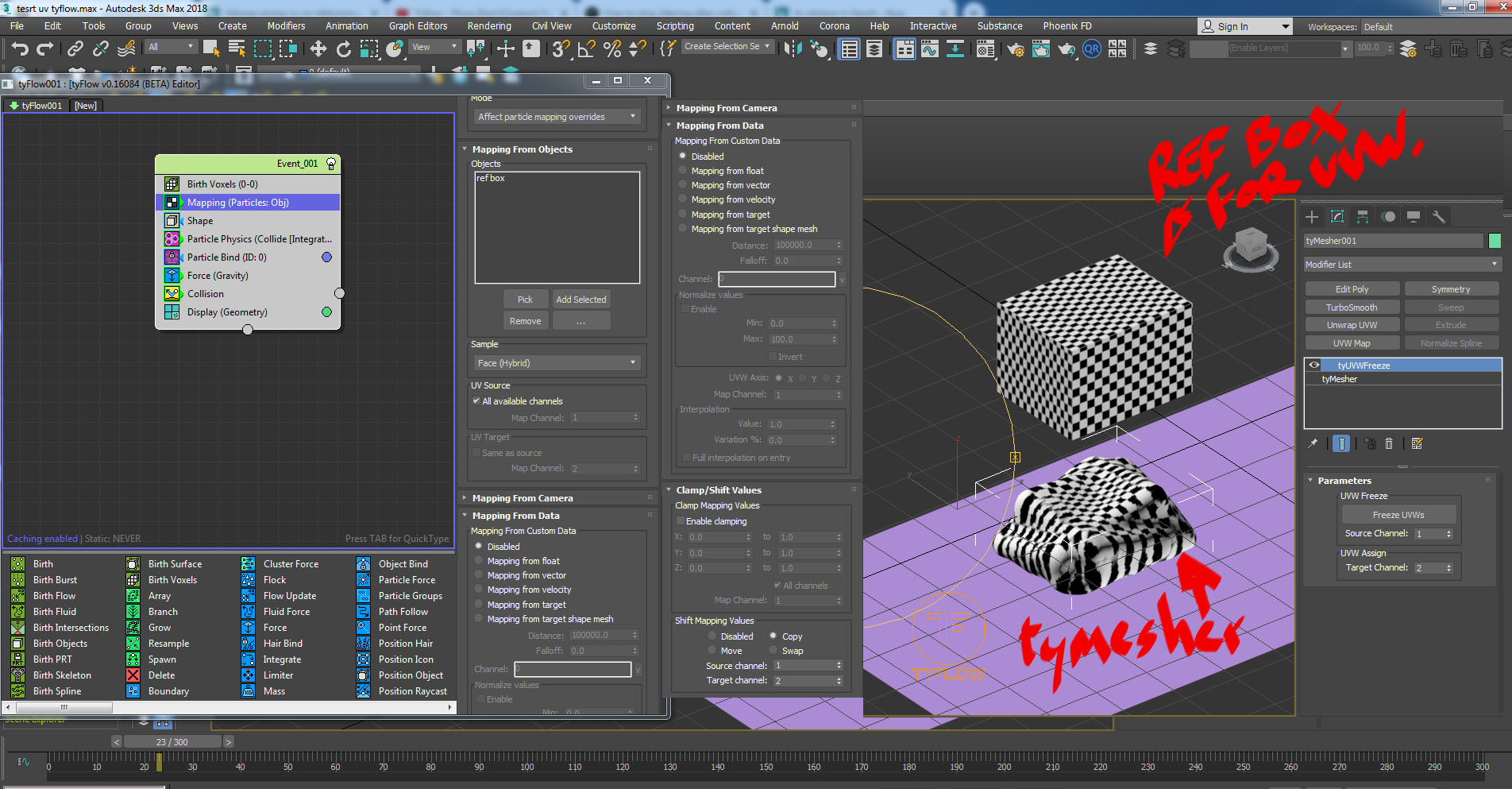
Task: Pick Position Raycast operator from list
Action: [412, 691]
